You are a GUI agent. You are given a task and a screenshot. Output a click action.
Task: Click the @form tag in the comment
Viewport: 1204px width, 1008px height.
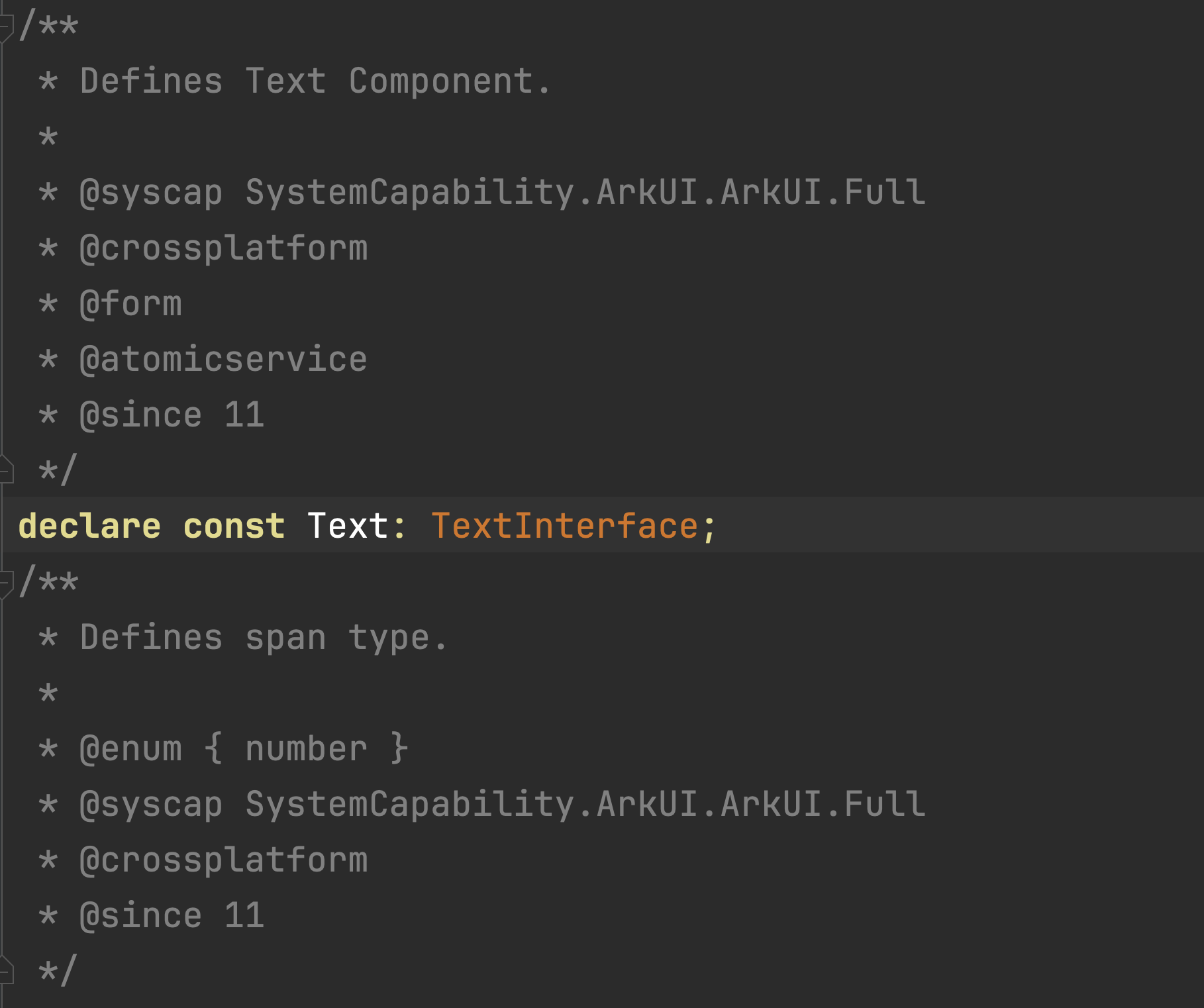(x=130, y=304)
